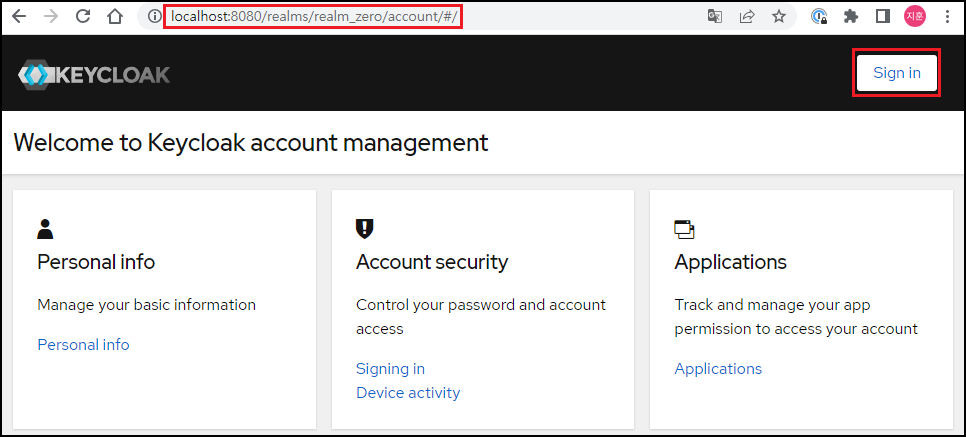Open the extensions puzzle piece icon
Screen dimensions: 966x437
(x=851, y=17)
